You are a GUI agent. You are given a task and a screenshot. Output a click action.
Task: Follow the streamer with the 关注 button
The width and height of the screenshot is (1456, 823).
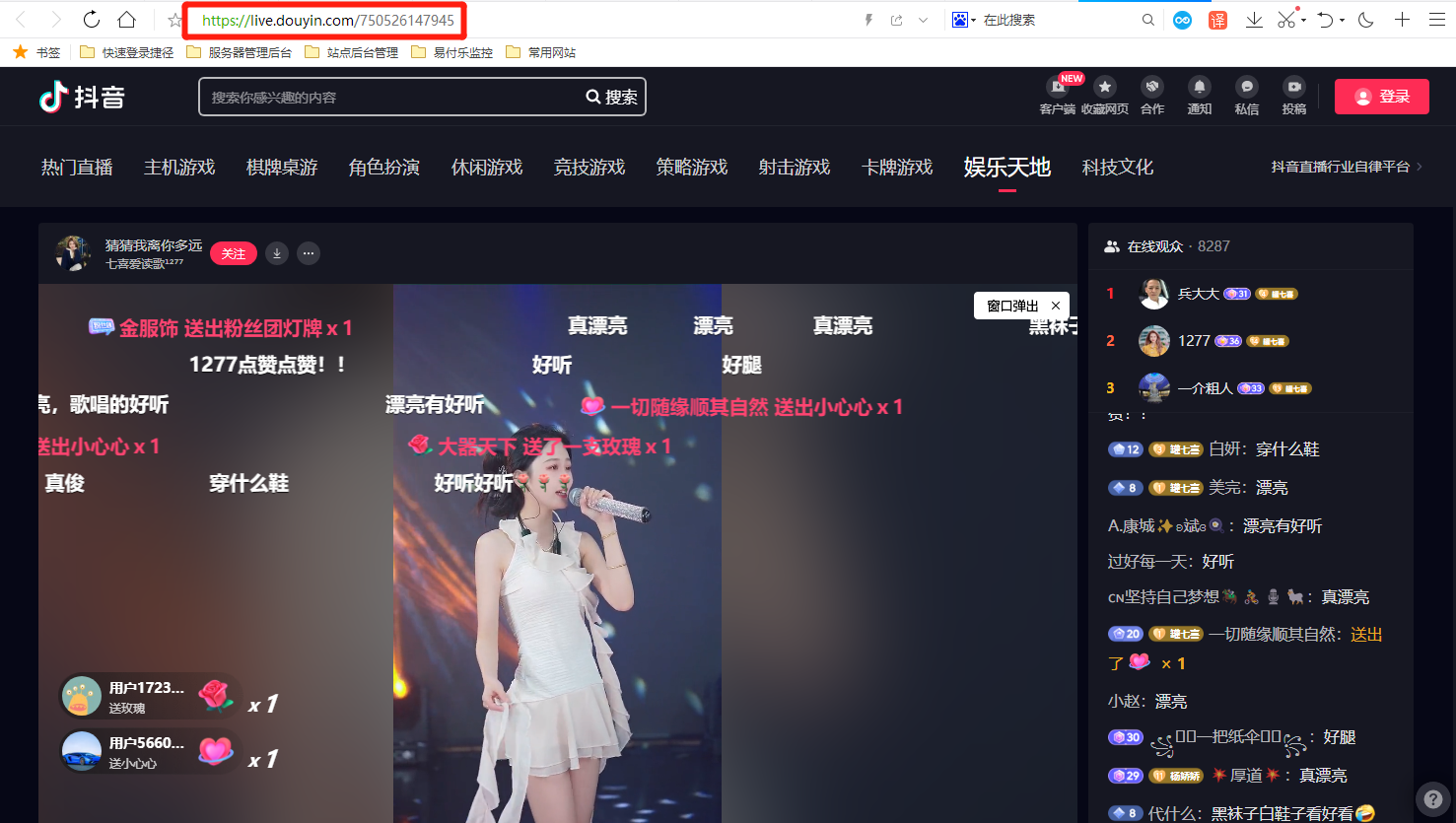click(x=234, y=253)
